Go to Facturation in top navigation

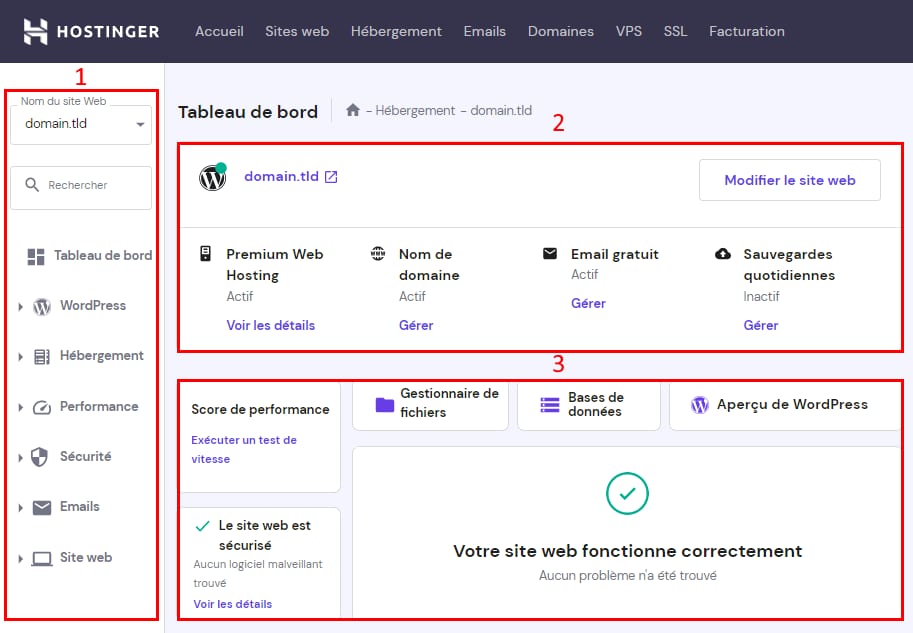(x=746, y=31)
